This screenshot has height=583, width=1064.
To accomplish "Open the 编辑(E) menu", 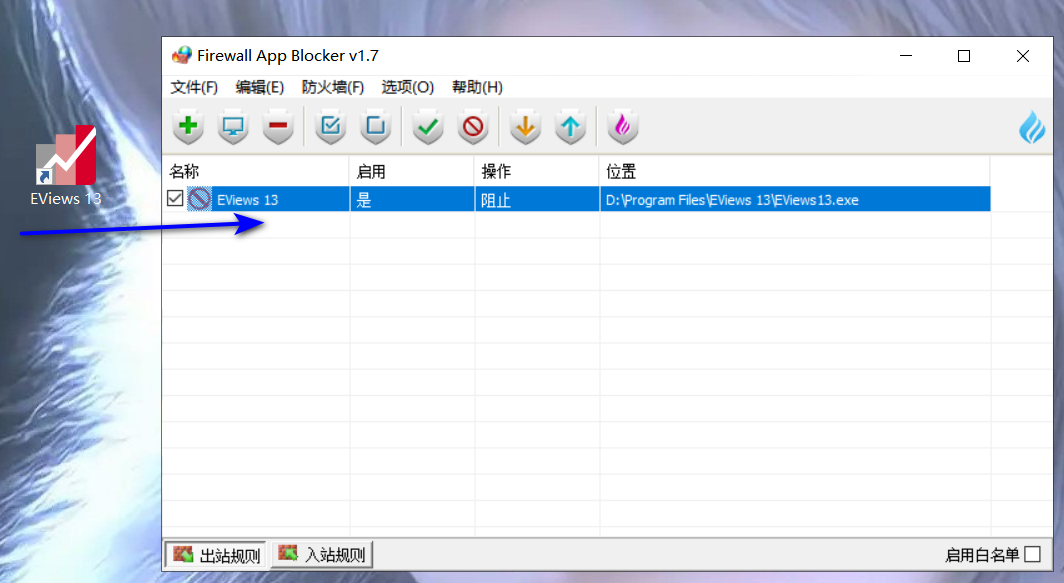I will (259, 87).
